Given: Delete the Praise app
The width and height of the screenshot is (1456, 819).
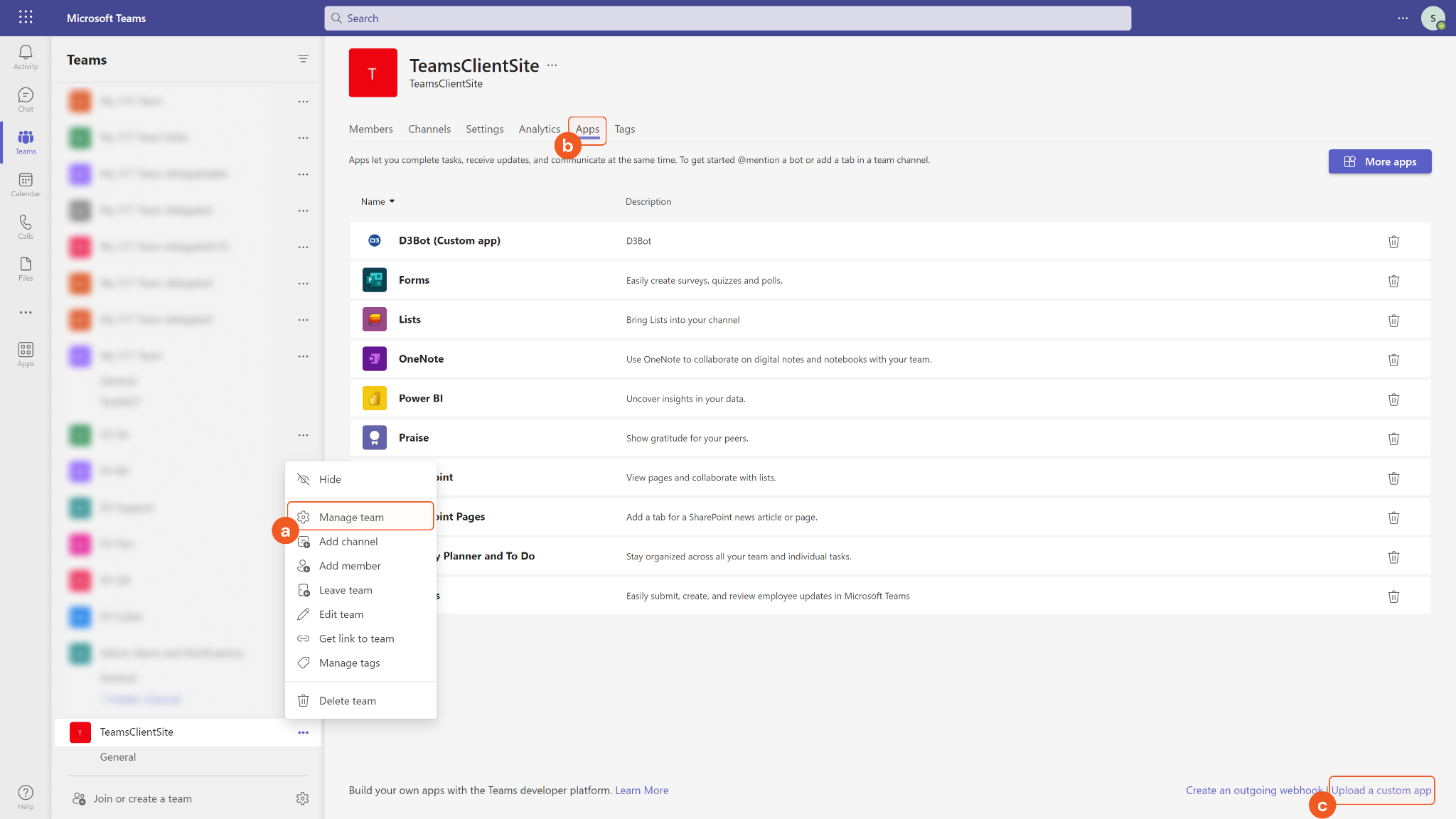Looking at the screenshot, I should tap(1393, 439).
